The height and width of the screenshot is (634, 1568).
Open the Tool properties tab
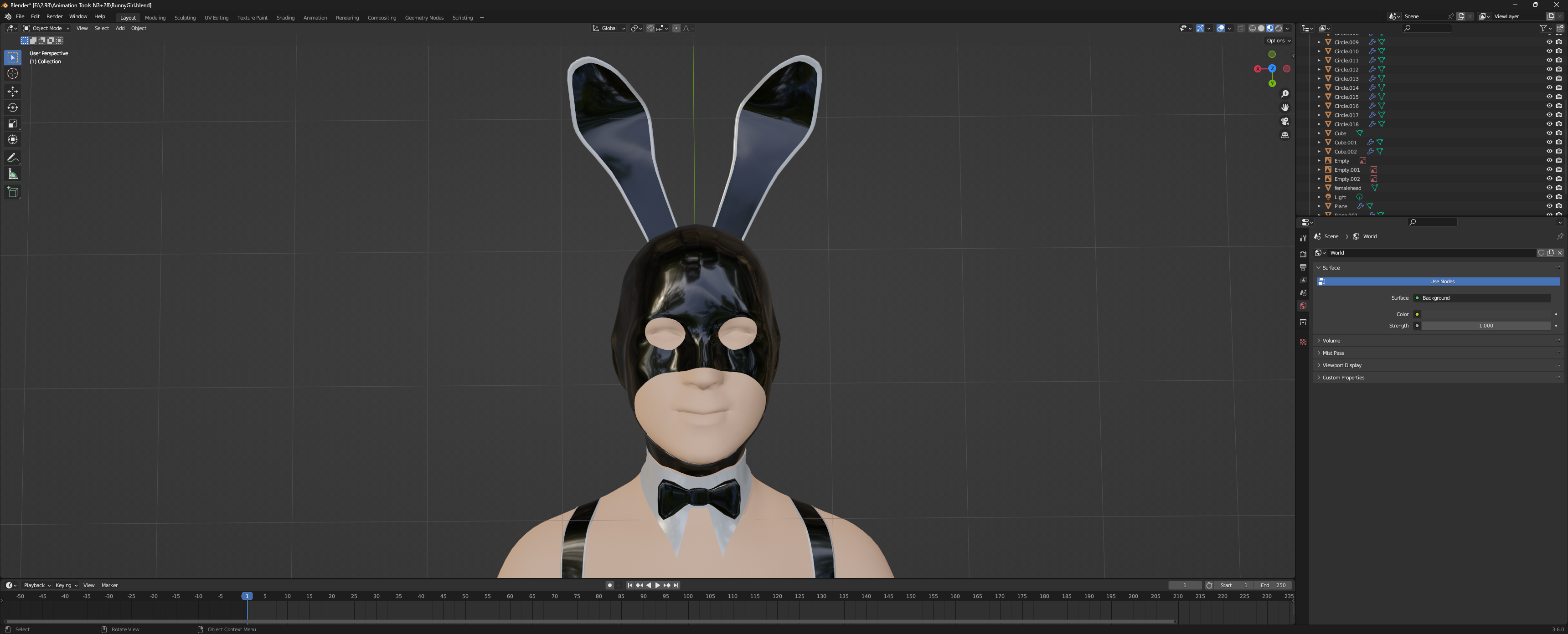(1303, 239)
